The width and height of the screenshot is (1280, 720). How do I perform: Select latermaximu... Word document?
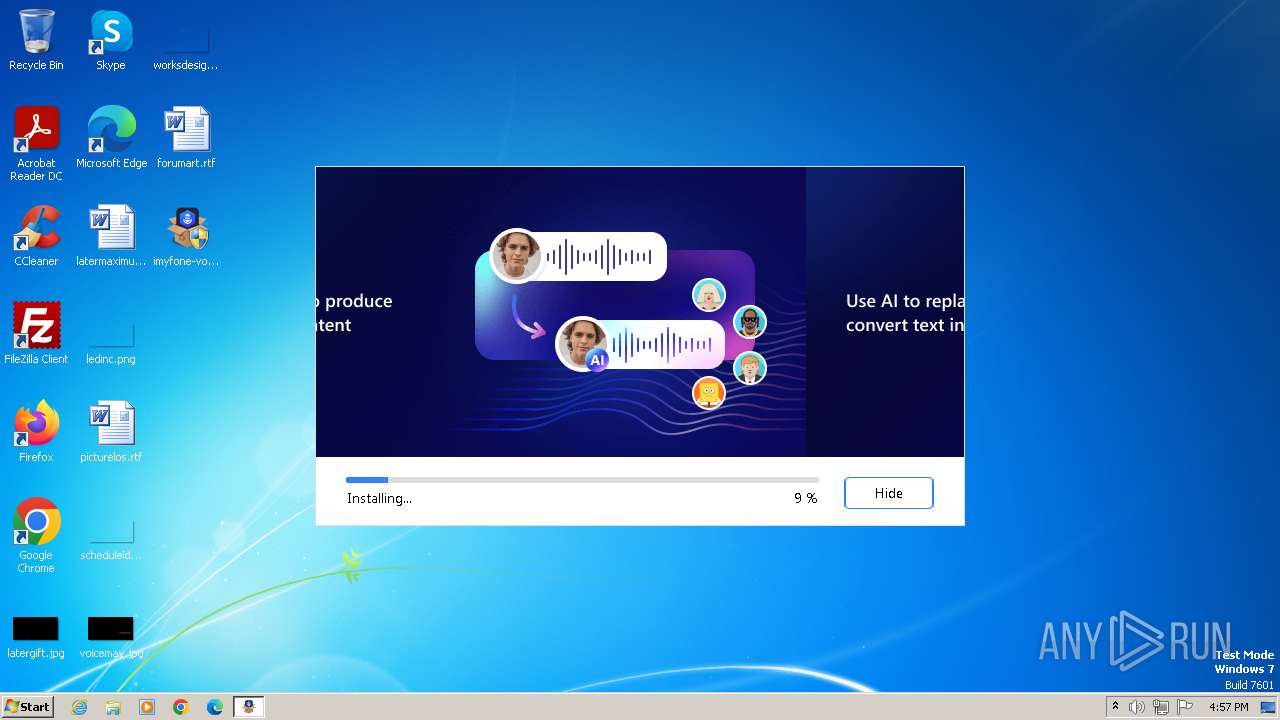(x=111, y=236)
